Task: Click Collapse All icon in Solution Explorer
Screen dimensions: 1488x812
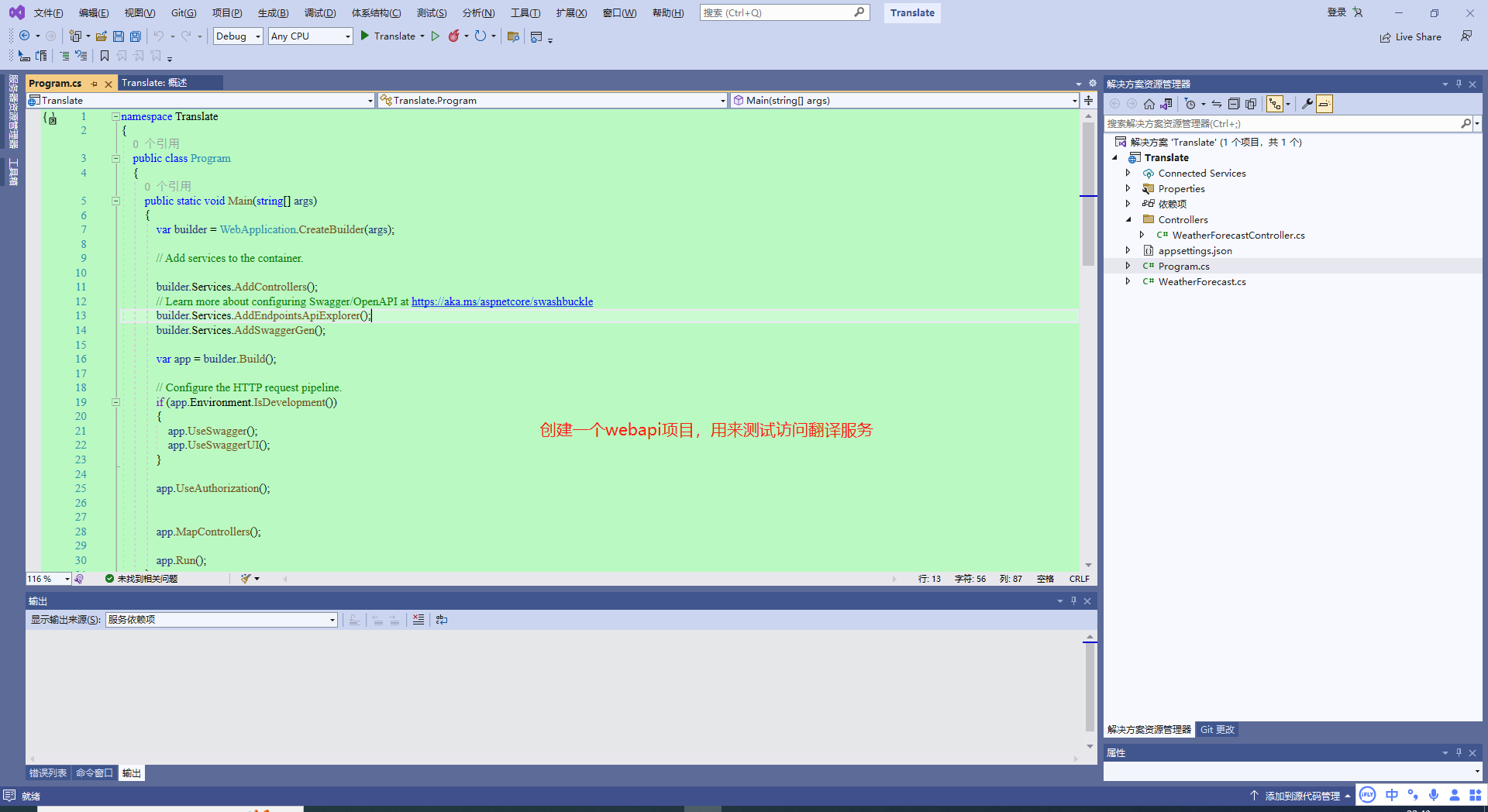Action: tap(1234, 104)
